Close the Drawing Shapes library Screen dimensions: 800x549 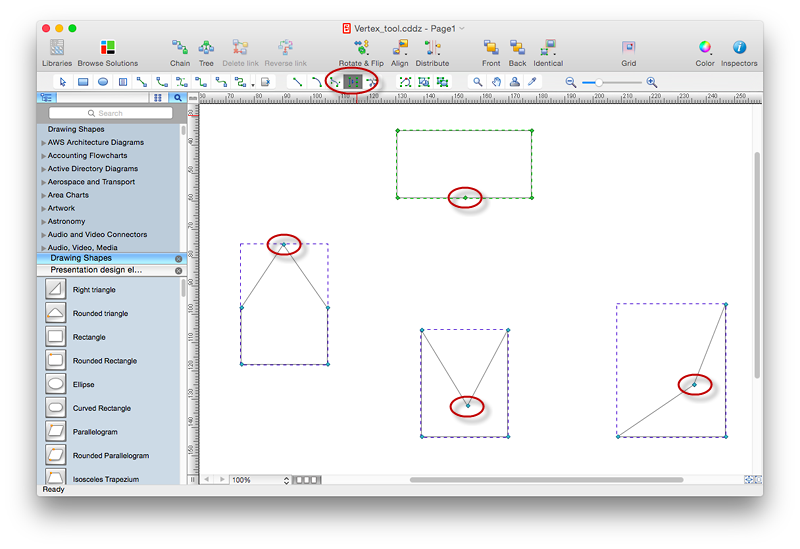(x=179, y=259)
